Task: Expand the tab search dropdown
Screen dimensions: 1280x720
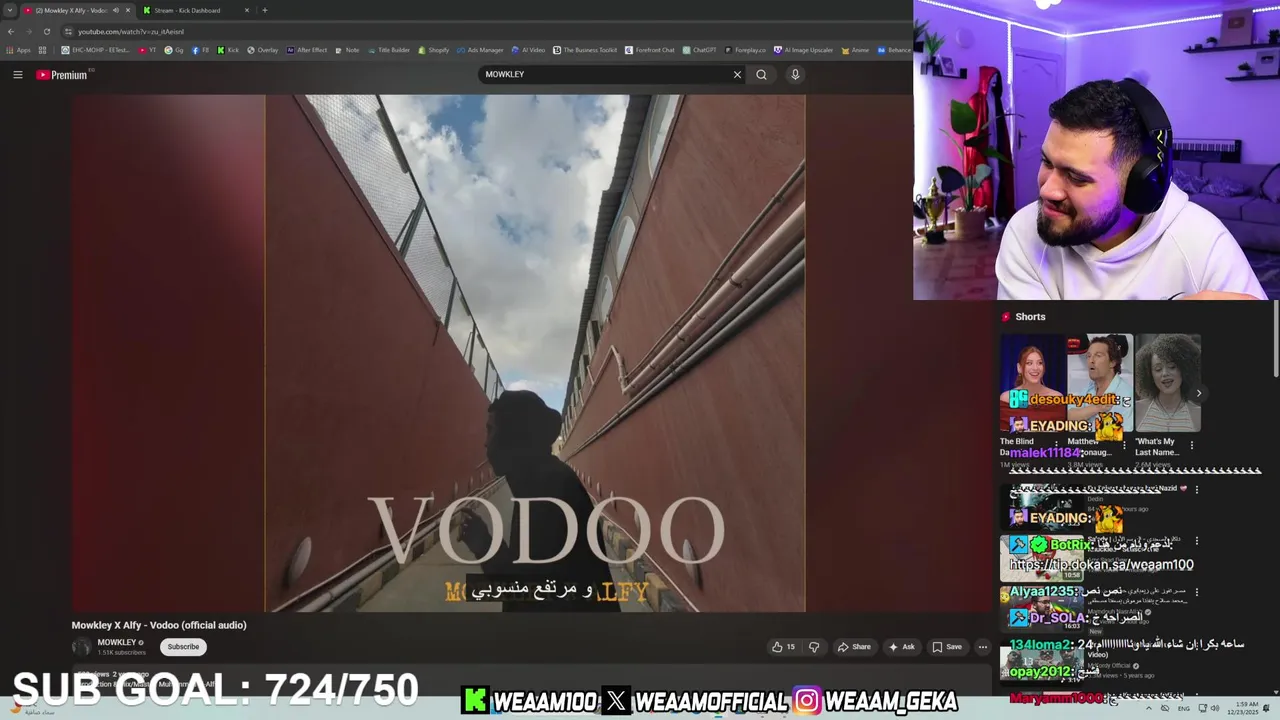Action: pyautogui.click(x=9, y=10)
